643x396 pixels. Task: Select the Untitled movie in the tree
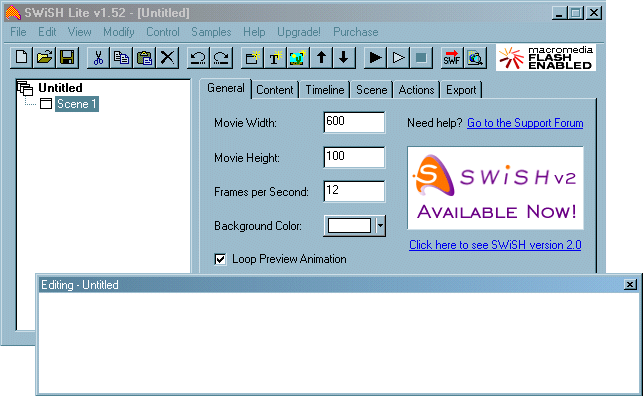60,88
